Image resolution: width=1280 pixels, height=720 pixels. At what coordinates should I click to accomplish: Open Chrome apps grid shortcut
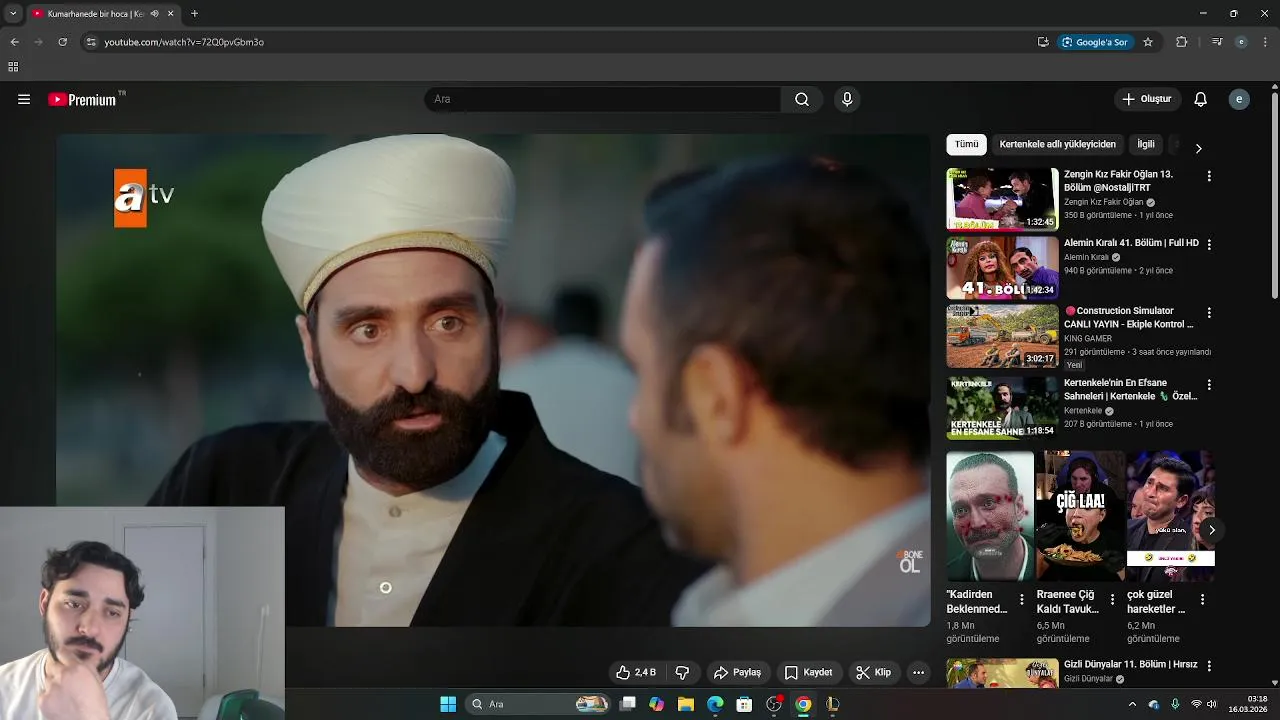click(x=13, y=67)
